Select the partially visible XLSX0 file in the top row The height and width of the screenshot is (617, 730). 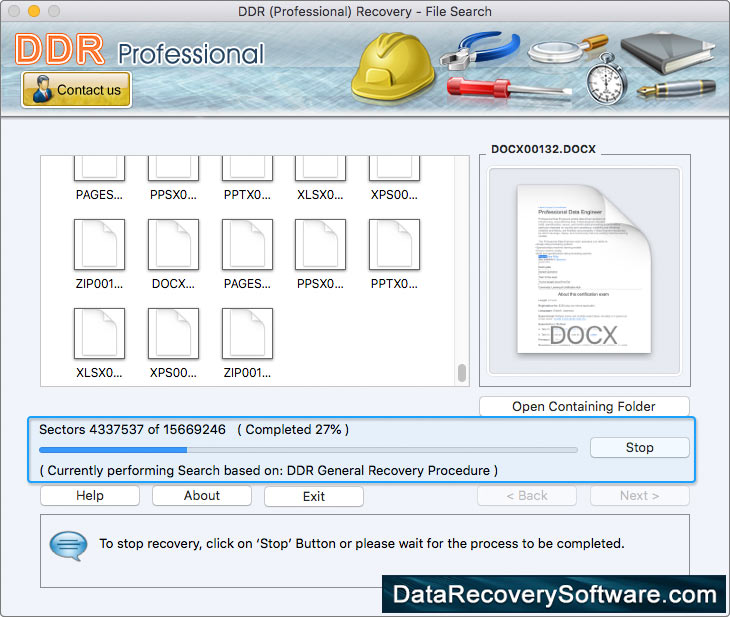320,169
